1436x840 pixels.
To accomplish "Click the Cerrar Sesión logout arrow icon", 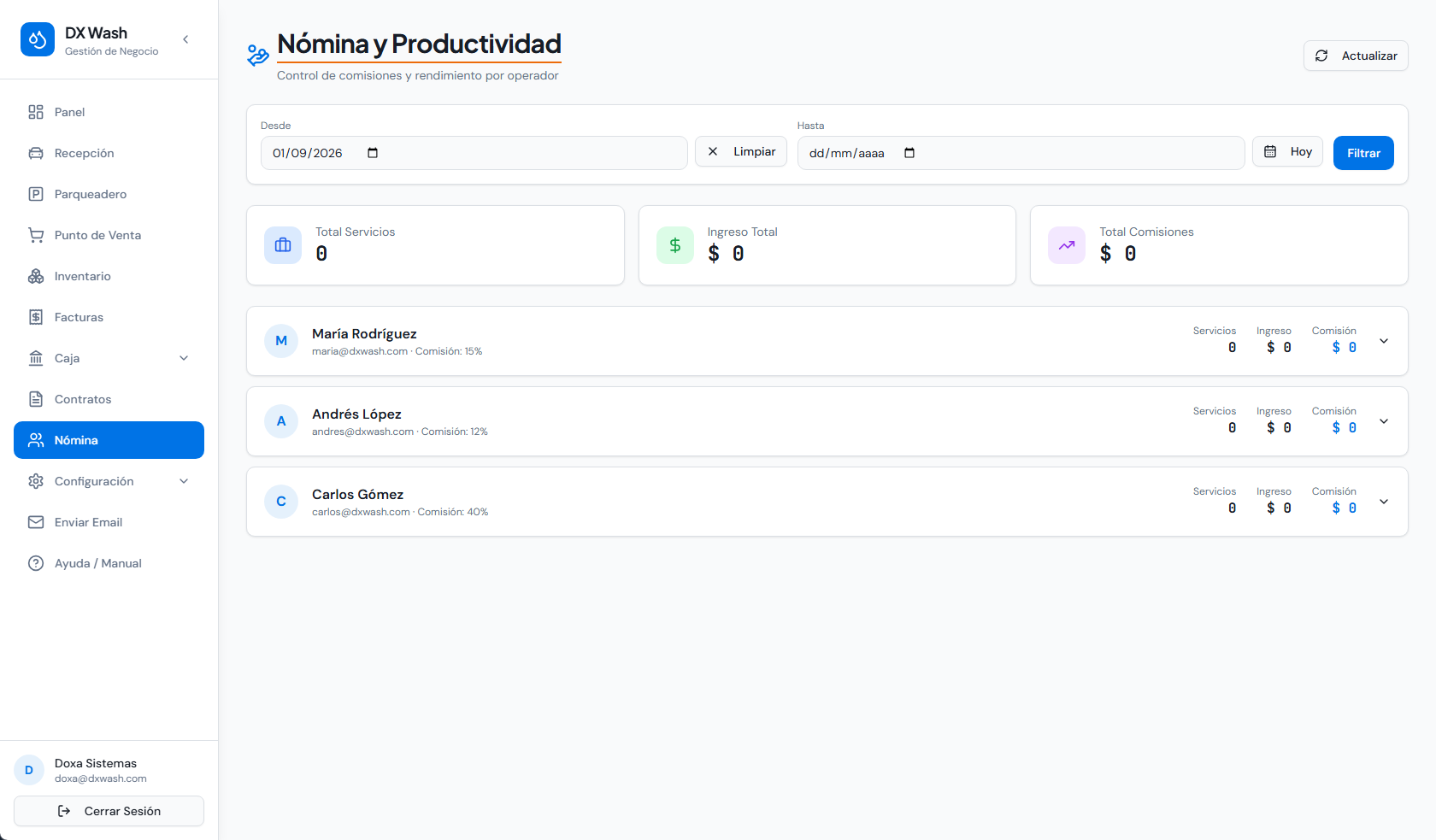I will [64, 811].
